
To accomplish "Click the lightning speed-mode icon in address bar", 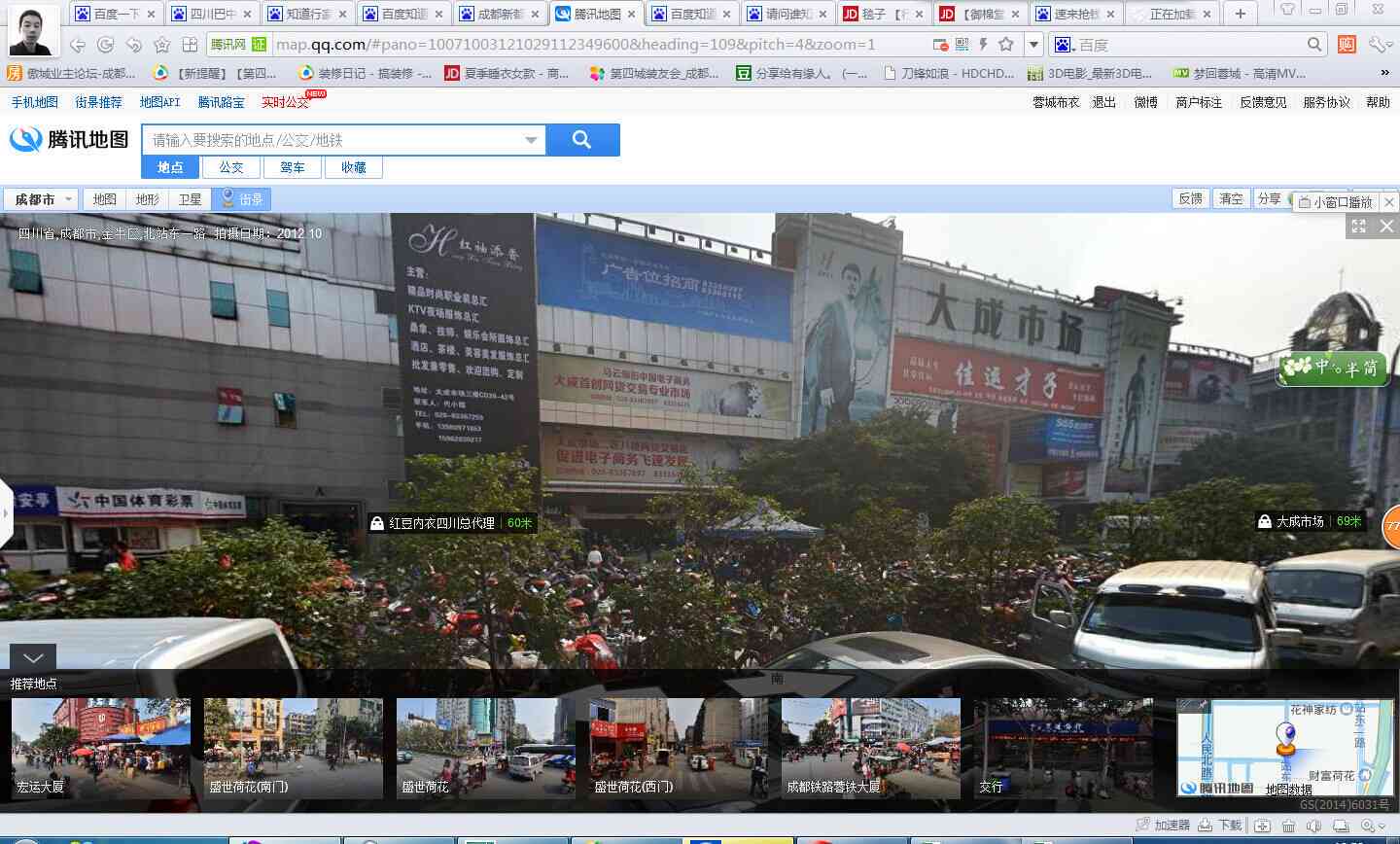I will click(984, 45).
